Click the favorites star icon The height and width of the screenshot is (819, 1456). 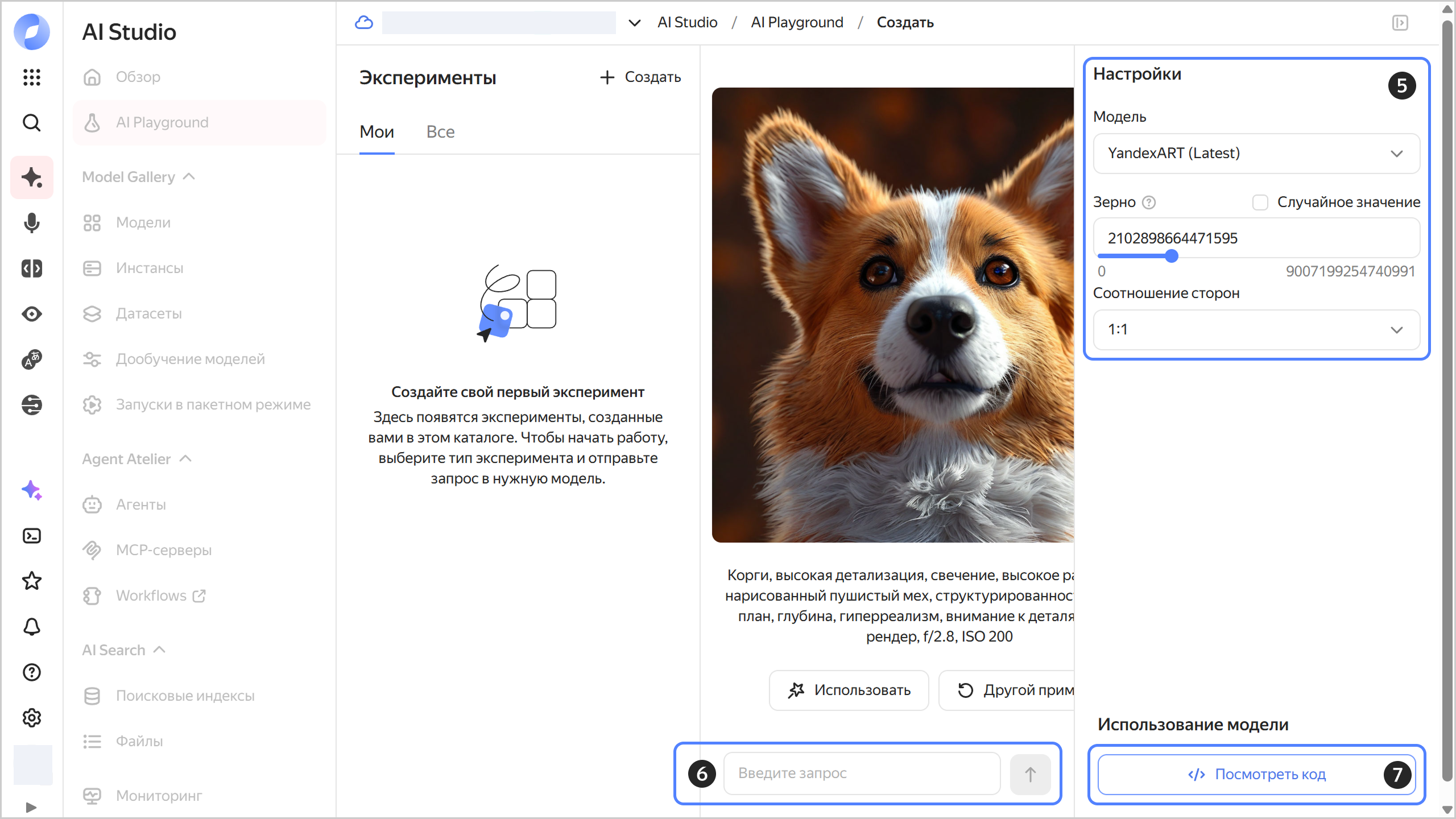(x=32, y=581)
